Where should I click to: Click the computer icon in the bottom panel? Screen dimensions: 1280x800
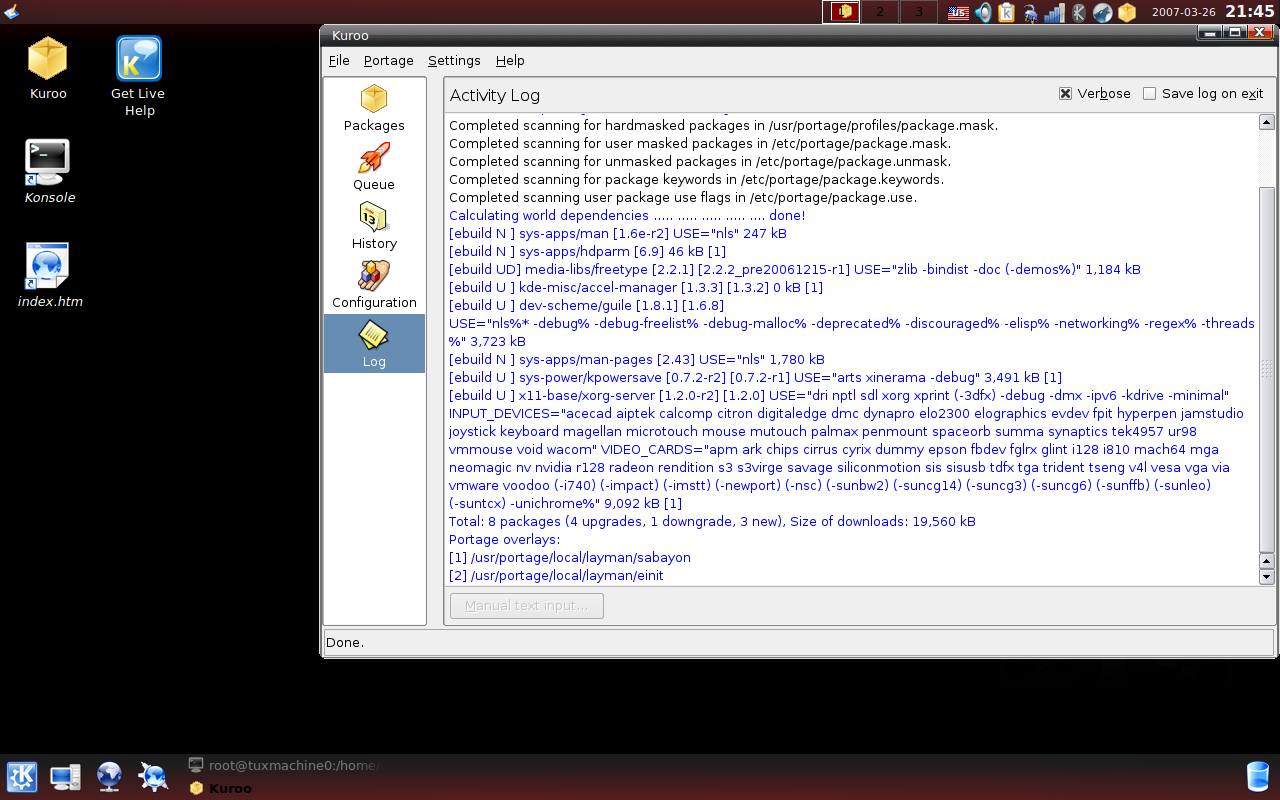[x=66, y=777]
